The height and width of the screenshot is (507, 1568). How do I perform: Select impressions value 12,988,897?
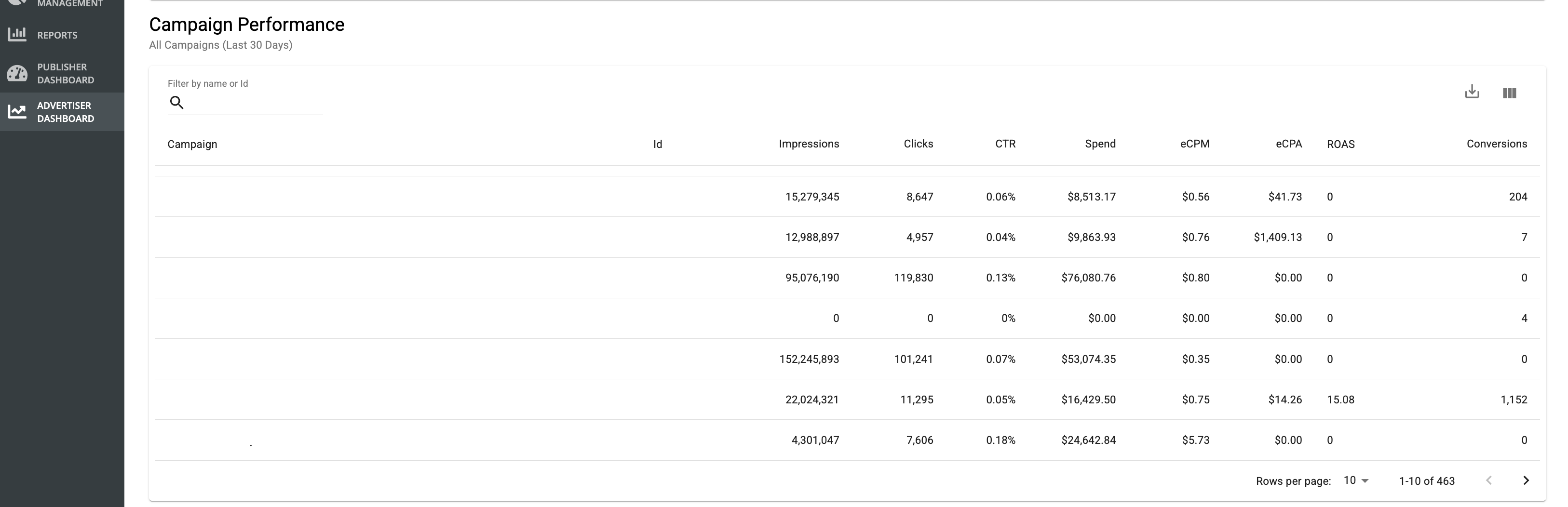click(x=812, y=238)
